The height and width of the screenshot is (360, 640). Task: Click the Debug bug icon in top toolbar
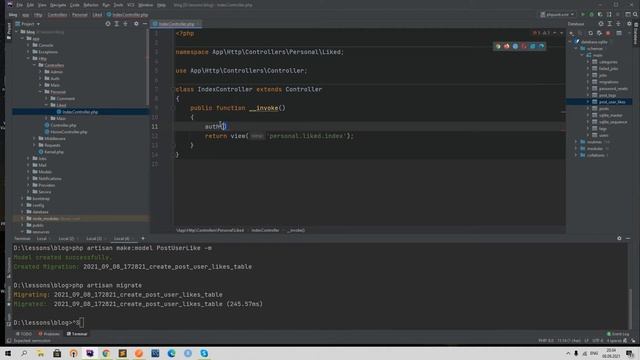[591, 14]
